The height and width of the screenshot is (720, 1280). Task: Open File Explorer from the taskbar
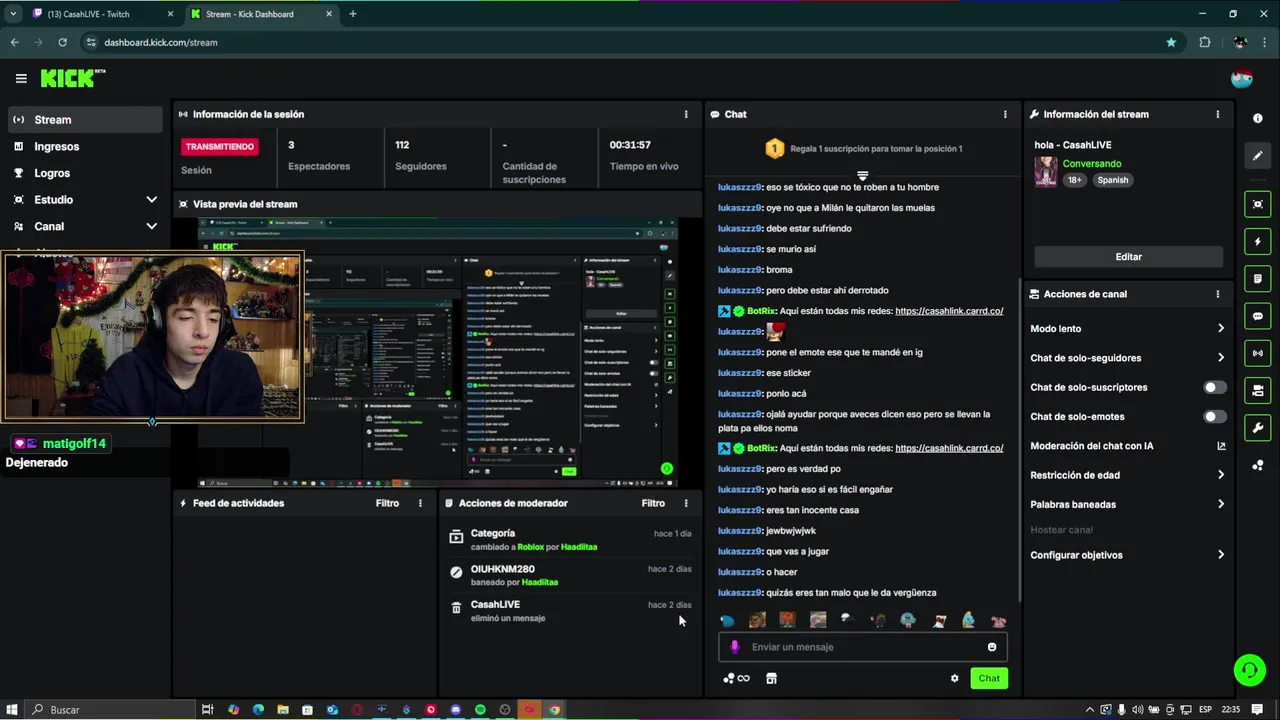click(283, 709)
